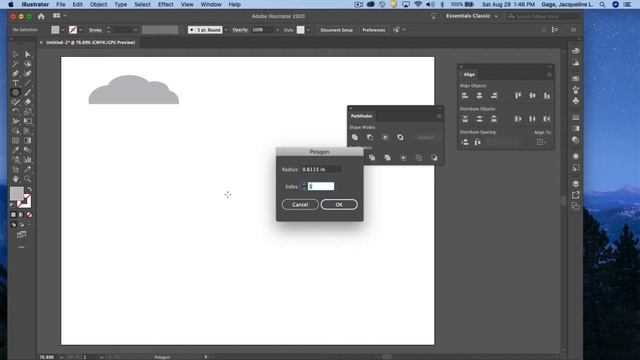Image resolution: width=640 pixels, height=360 pixels.
Task: Go to the Home screen icon
Action: click(x=41, y=16)
